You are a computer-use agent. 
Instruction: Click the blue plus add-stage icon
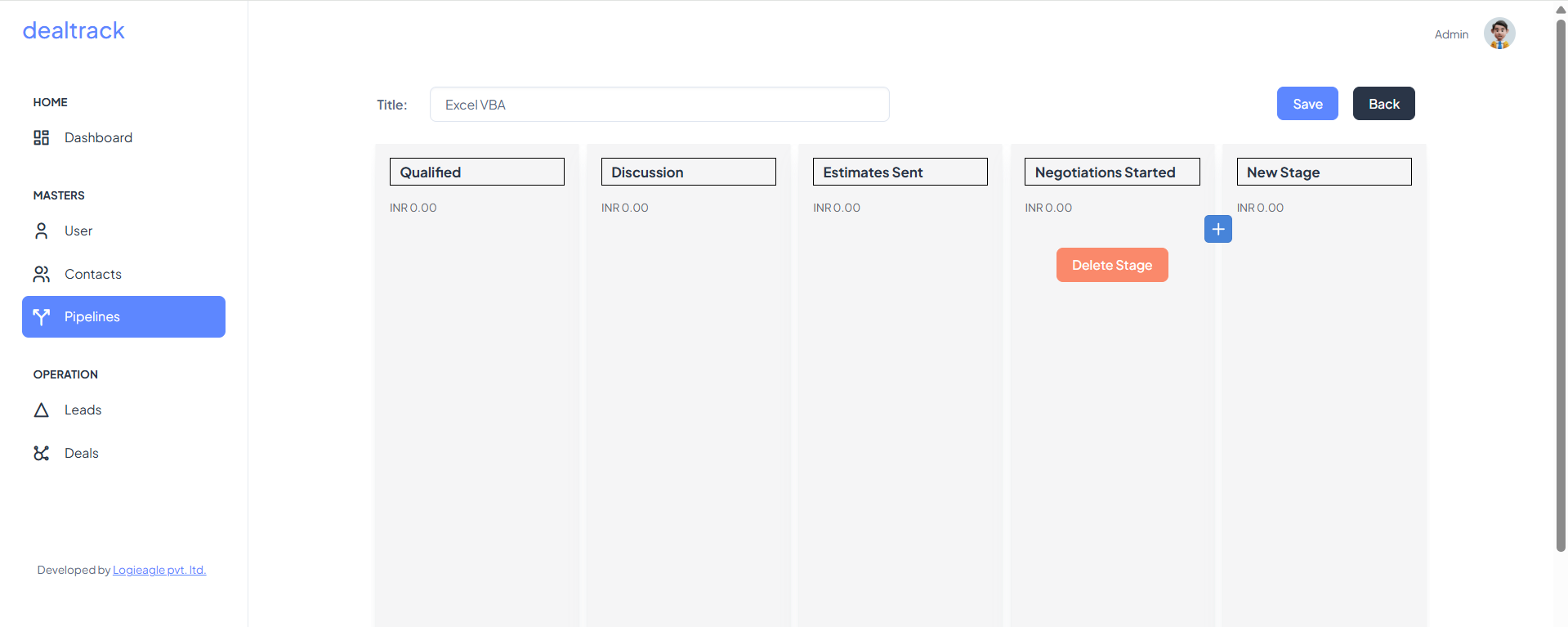coord(1217,229)
